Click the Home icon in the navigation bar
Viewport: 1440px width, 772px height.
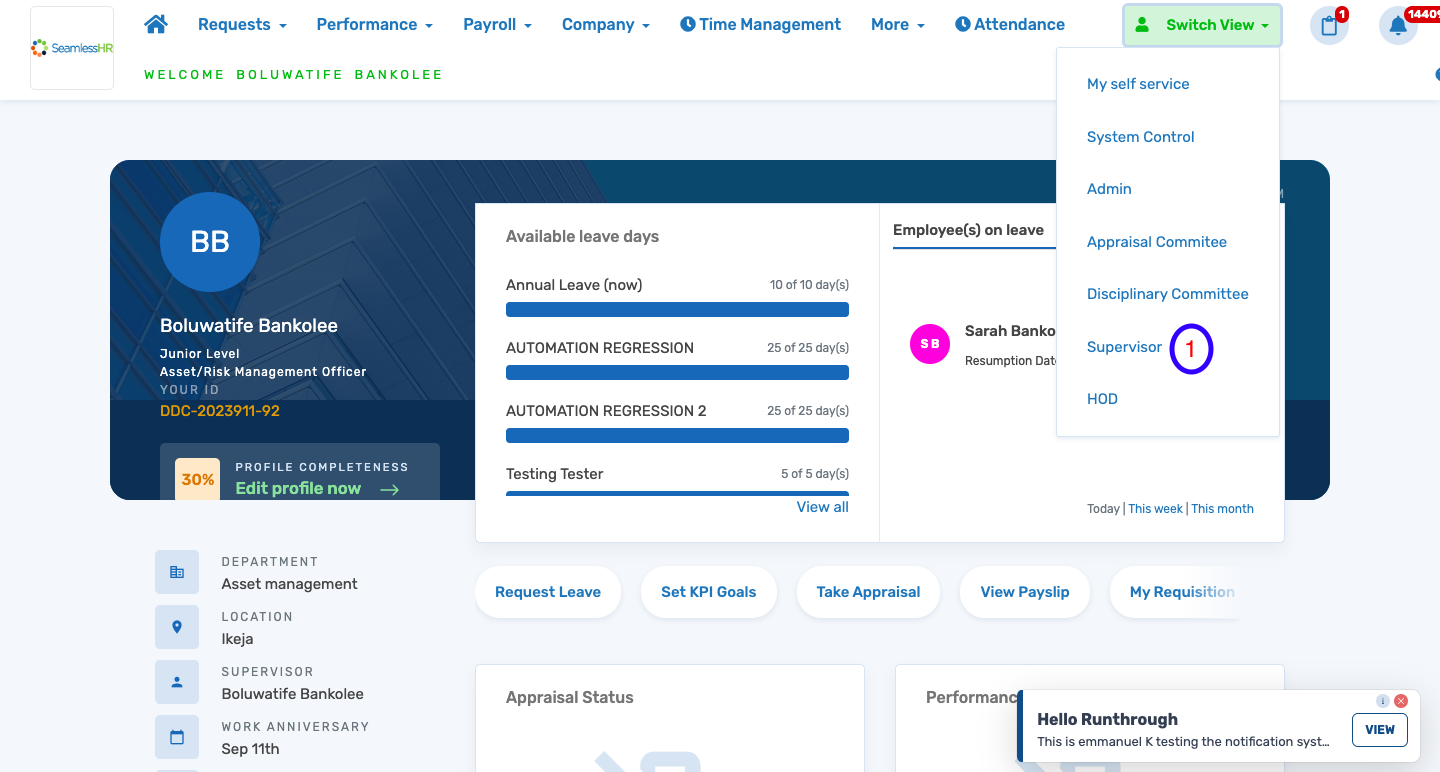coord(156,24)
